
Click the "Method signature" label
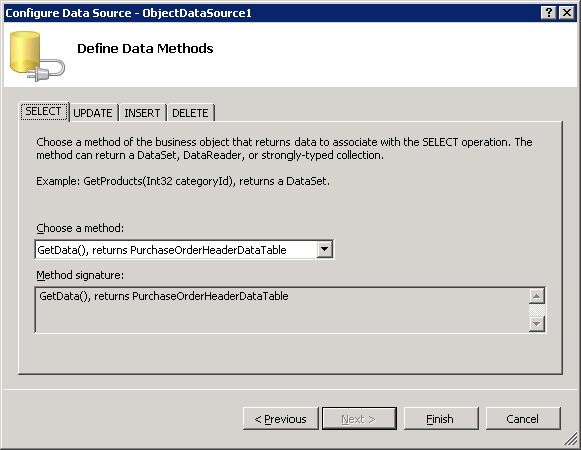click(80, 275)
